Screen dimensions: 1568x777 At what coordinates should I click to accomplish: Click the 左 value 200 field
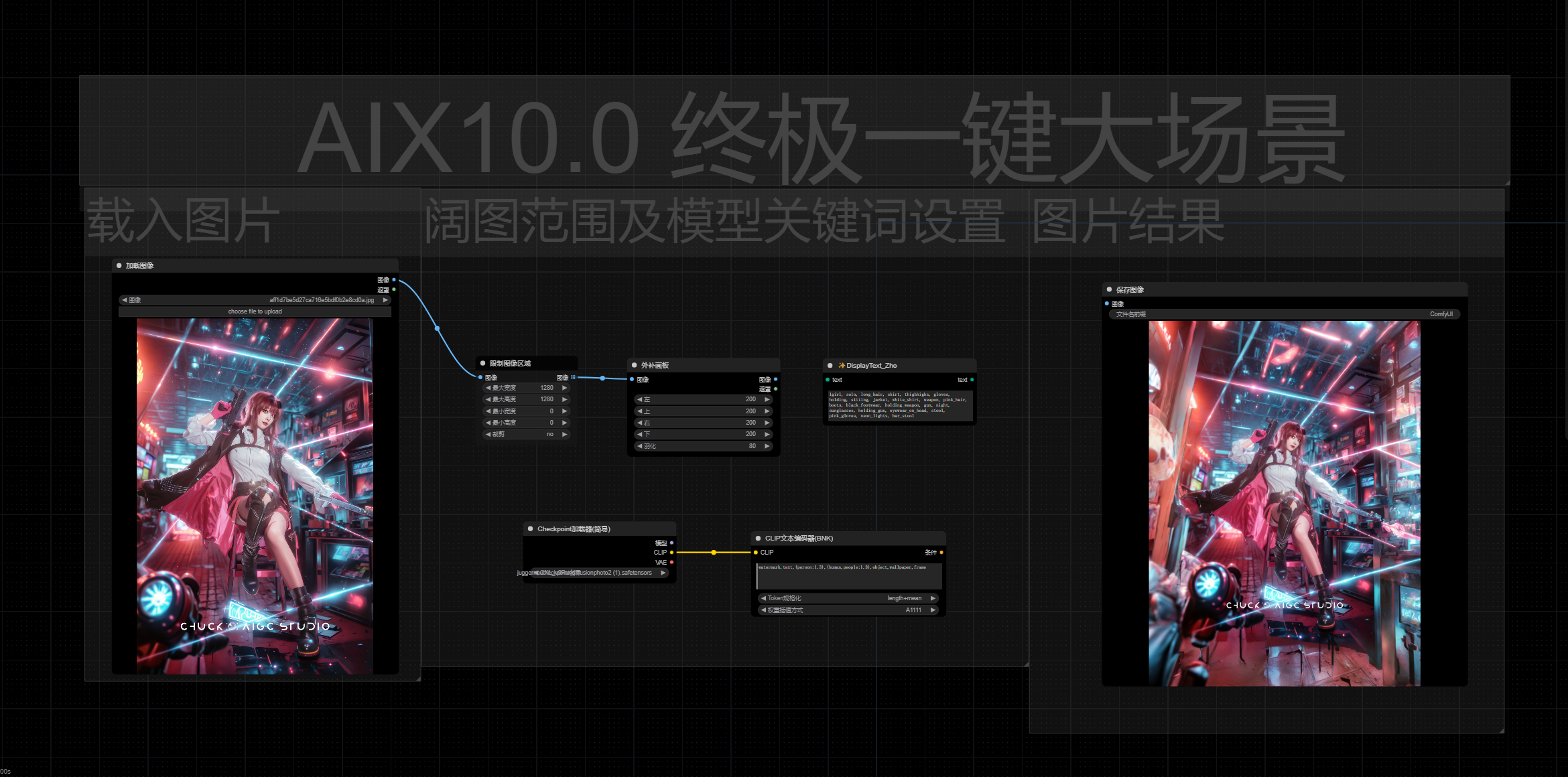pyautogui.click(x=704, y=400)
